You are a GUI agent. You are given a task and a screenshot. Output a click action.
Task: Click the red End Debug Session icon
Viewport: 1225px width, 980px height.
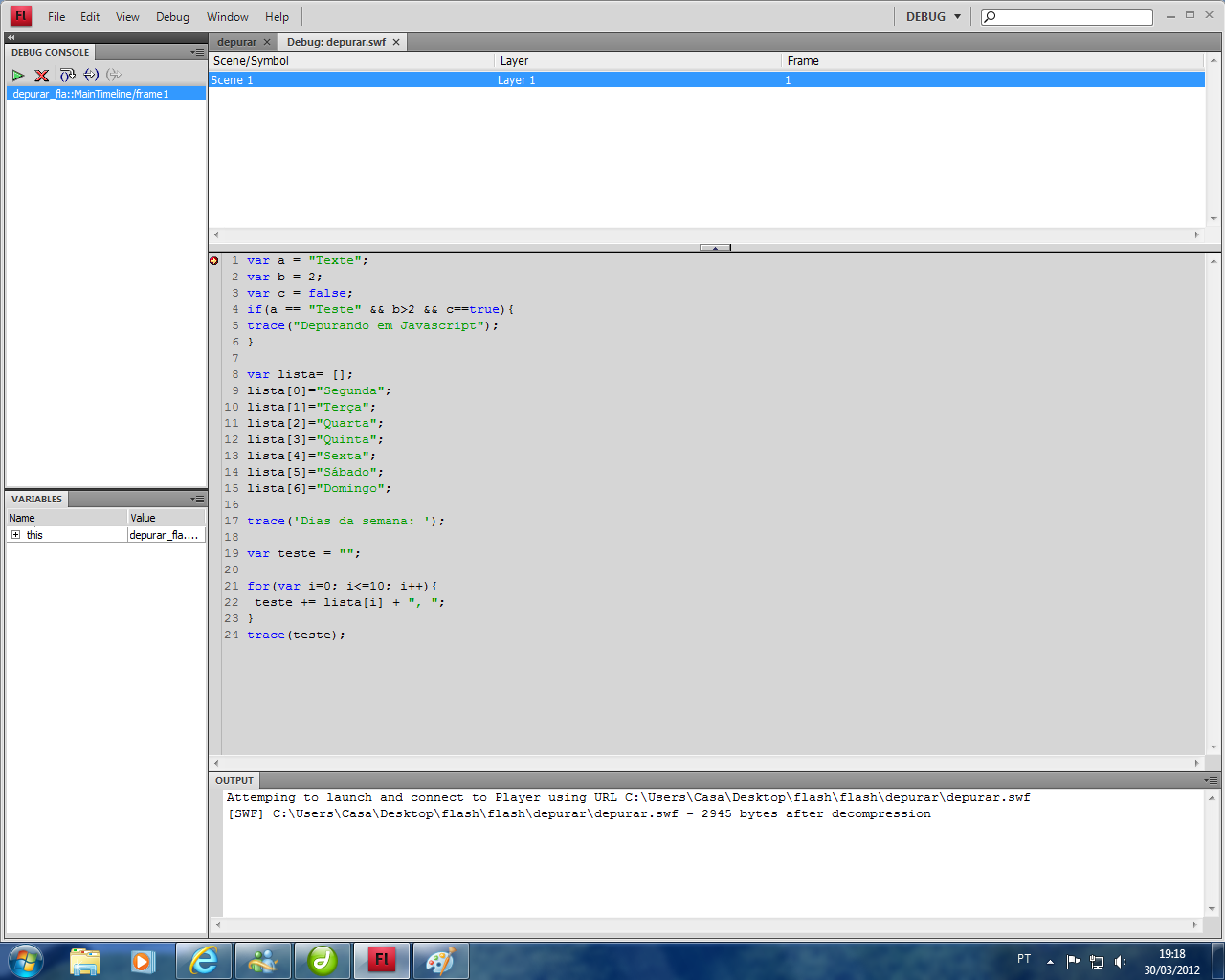click(x=41, y=75)
